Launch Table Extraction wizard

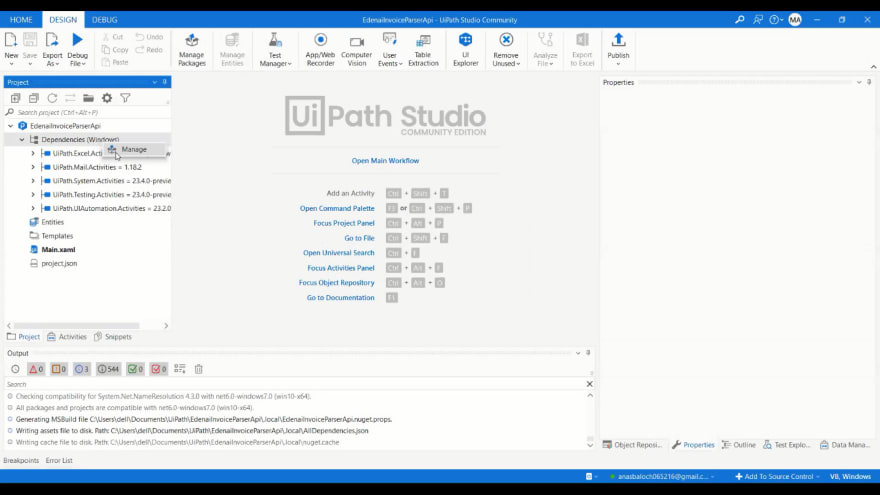click(x=423, y=49)
